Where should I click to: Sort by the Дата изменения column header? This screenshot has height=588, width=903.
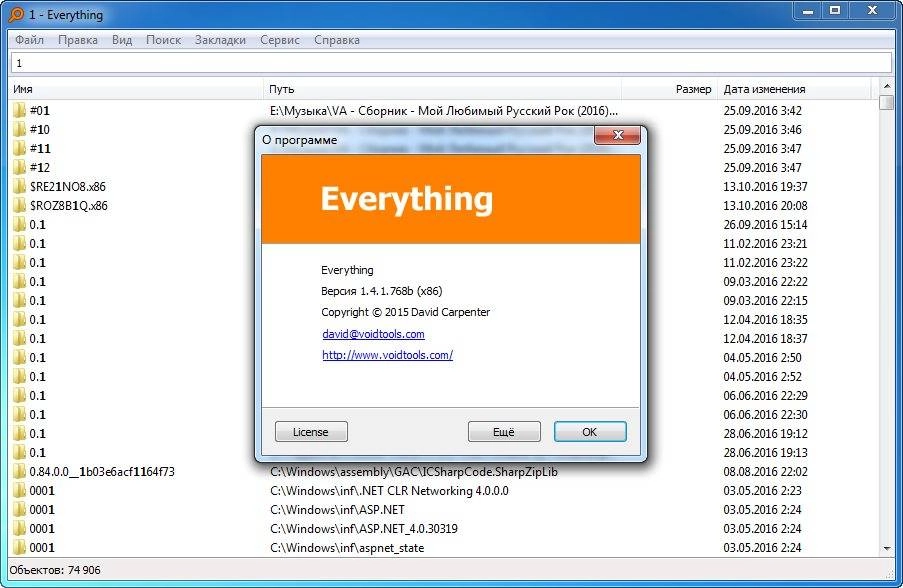click(795, 89)
